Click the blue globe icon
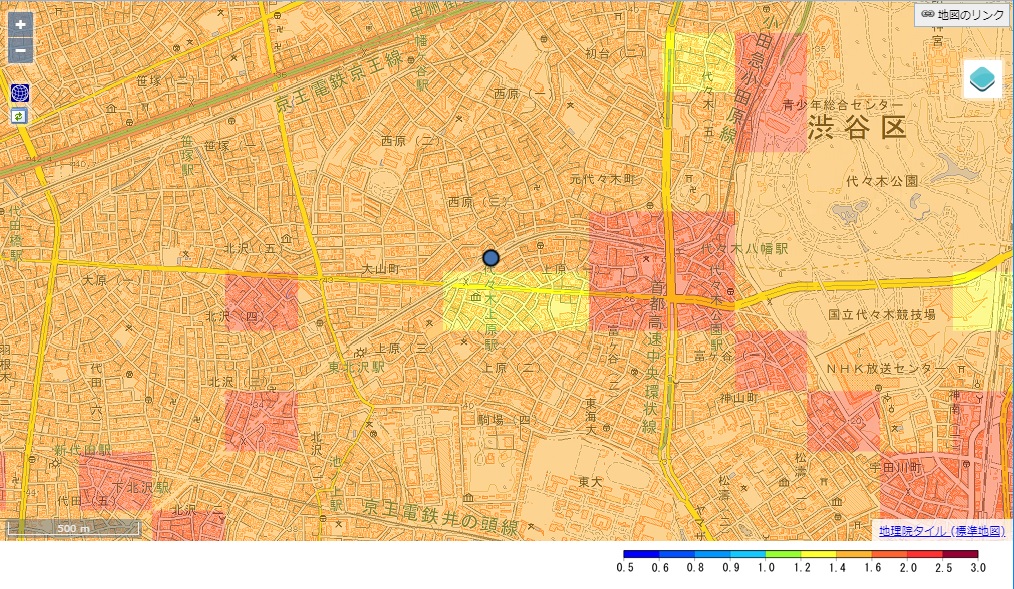 [x=20, y=93]
